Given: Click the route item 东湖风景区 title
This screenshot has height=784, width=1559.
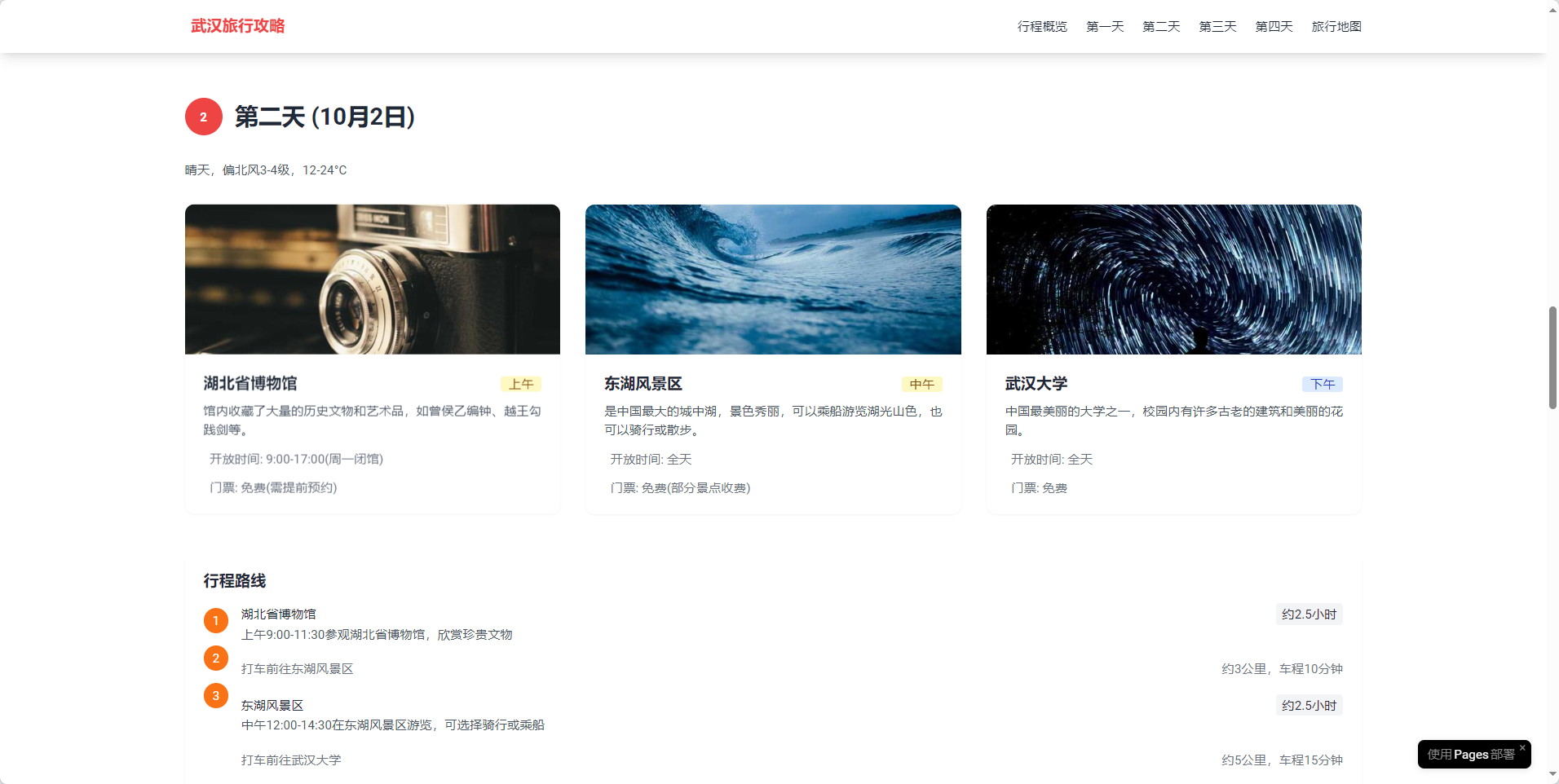Looking at the screenshot, I should coord(272,705).
